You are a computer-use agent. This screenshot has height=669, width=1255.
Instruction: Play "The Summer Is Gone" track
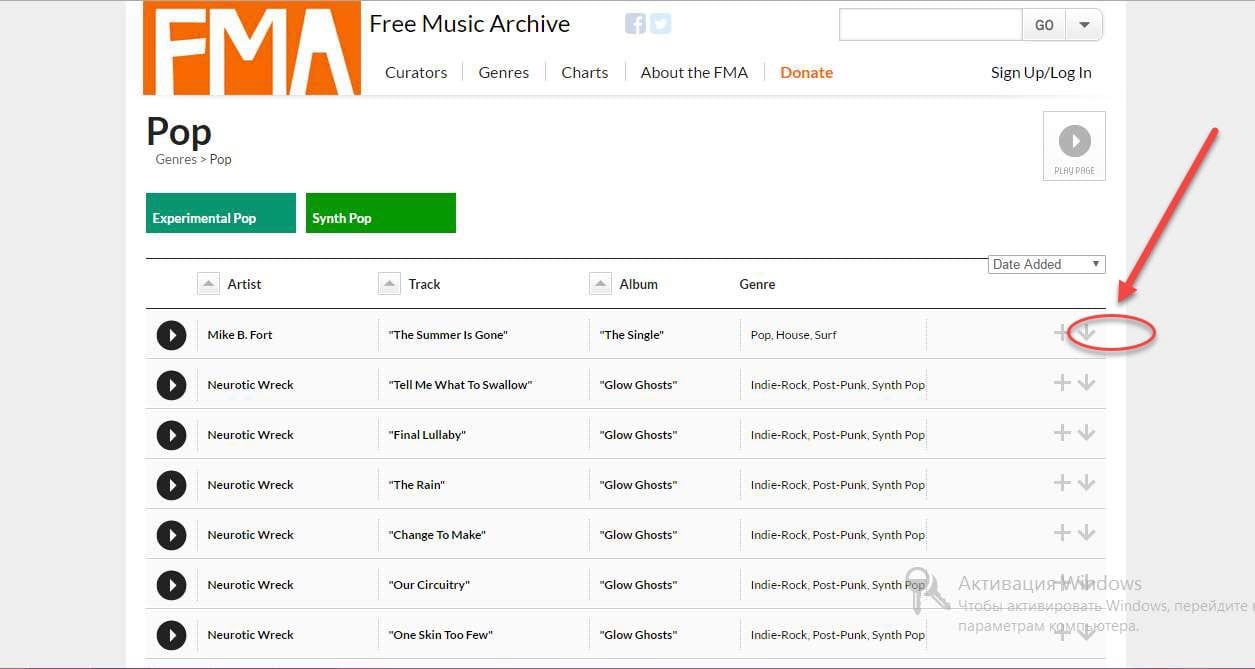172,335
